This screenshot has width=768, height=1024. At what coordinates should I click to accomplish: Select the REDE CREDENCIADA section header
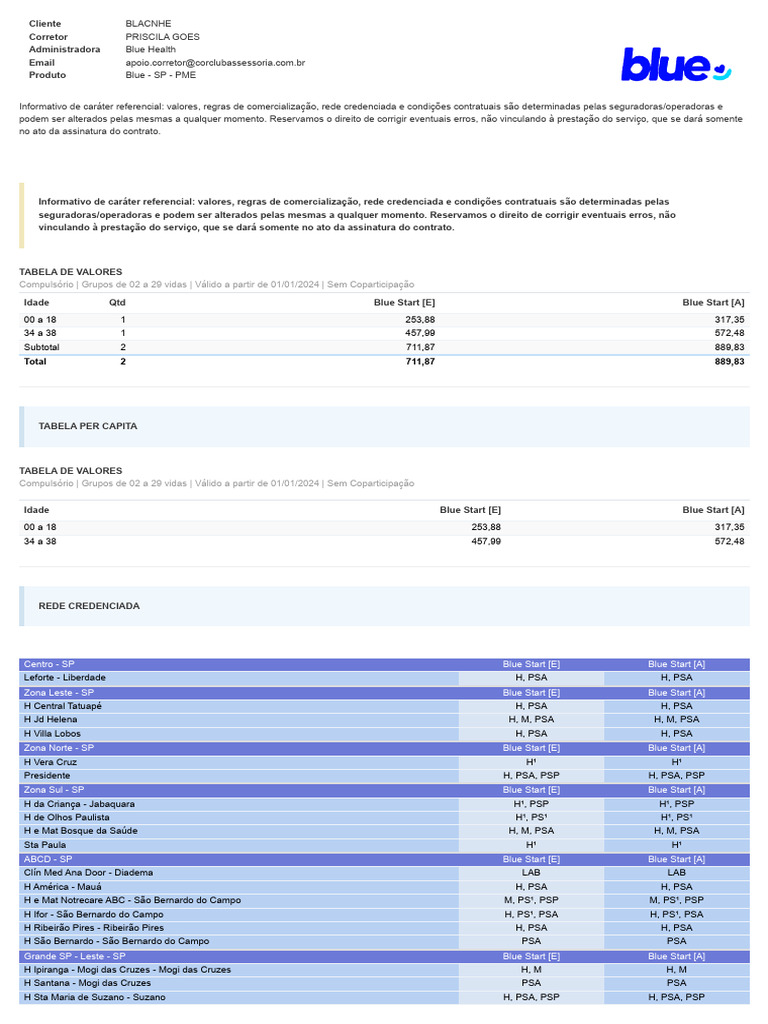click(384, 606)
